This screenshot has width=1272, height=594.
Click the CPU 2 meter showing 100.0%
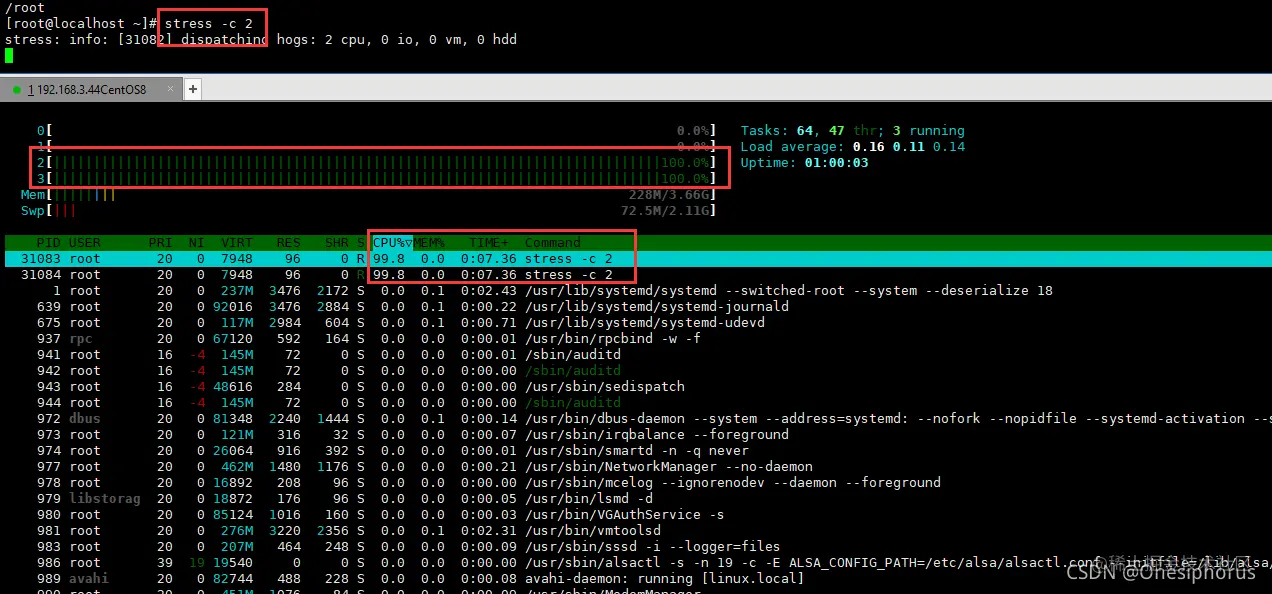click(x=376, y=162)
